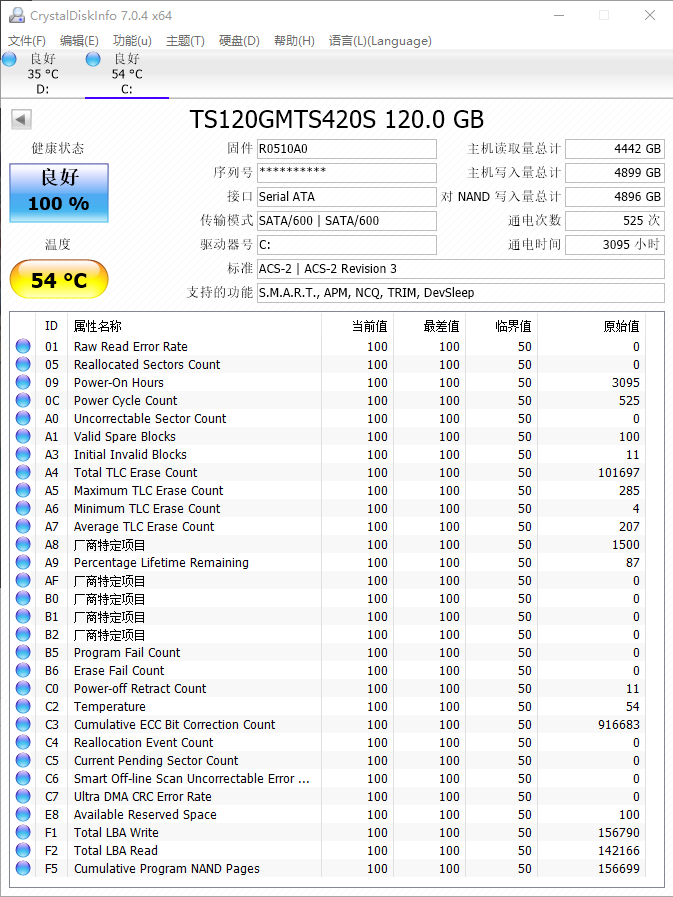Click the status orb for disk D:
The image size is (673, 897).
pos(10,59)
